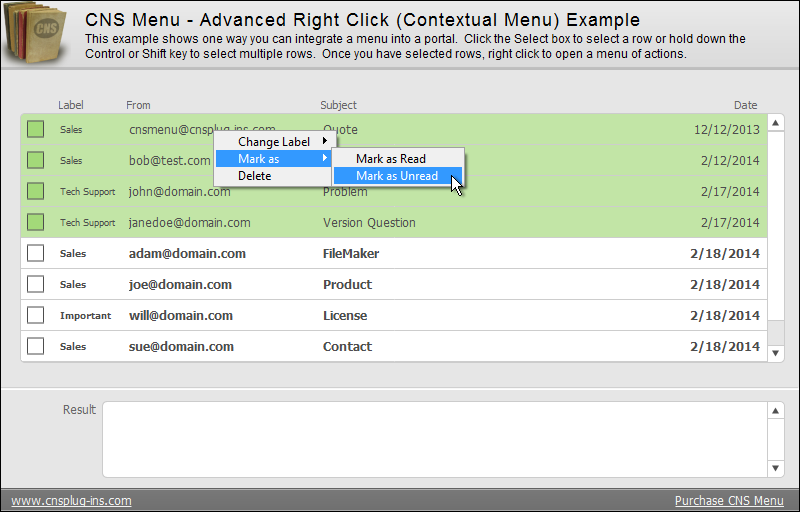Click the Important label on will's row
800x512 pixels.
(85, 316)
